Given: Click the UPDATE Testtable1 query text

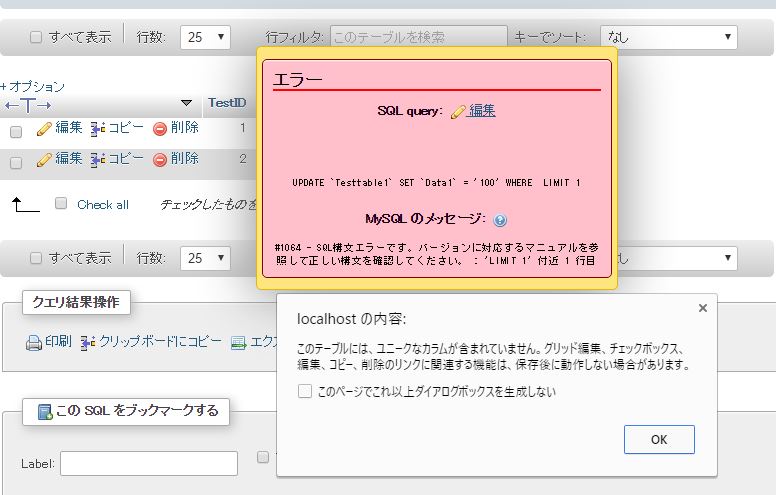Looking at the screenshot, I should pyautogui.click(x=436, y=183).
